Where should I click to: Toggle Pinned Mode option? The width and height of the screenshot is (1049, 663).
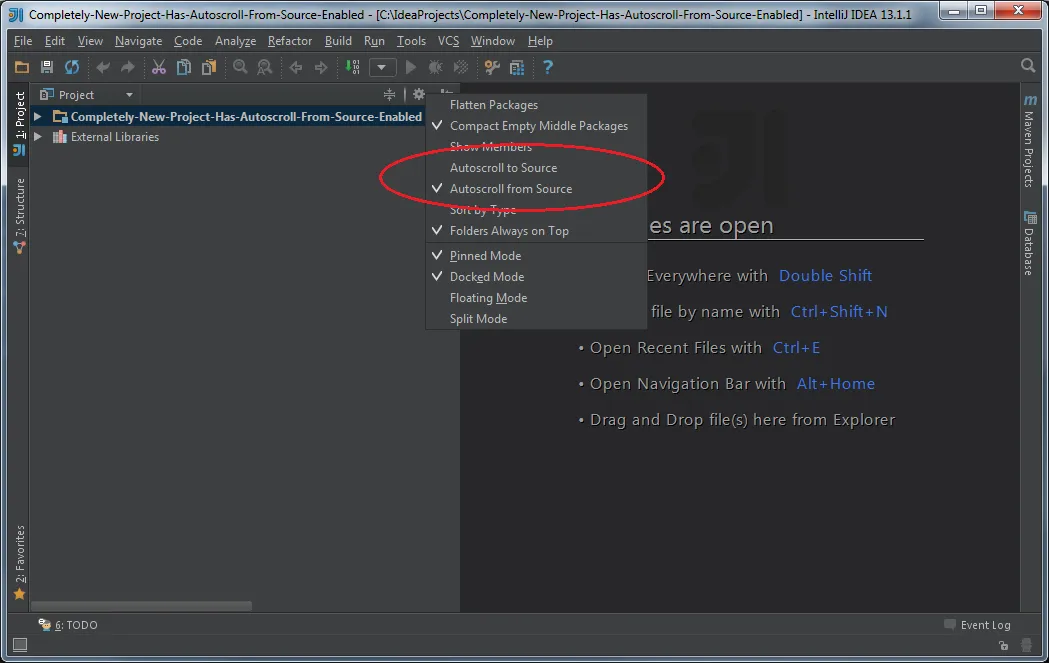pyautogui.click(x=536, y=256)
